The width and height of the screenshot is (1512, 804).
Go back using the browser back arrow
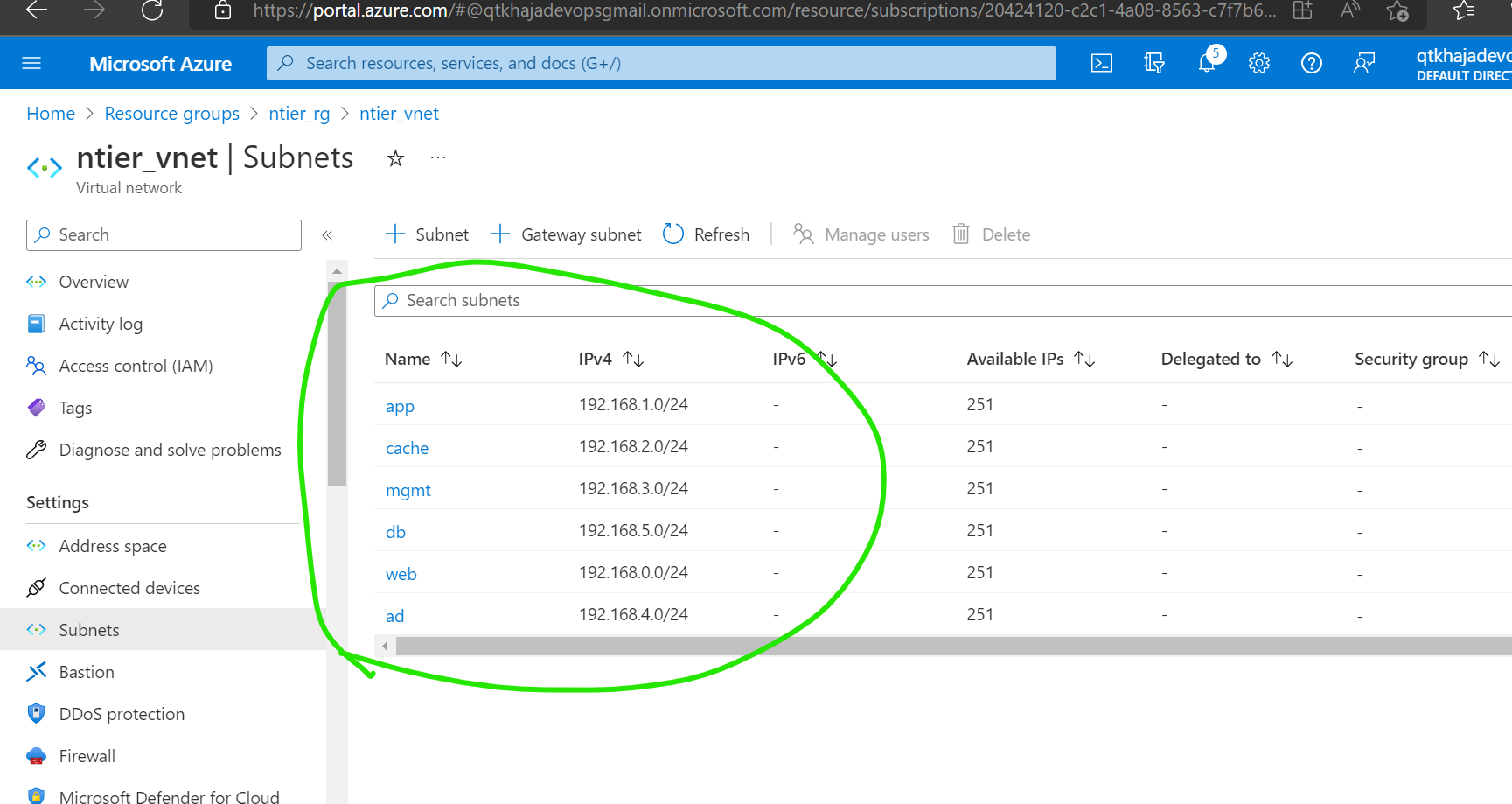pyautogui.click(x=37, y=10)
